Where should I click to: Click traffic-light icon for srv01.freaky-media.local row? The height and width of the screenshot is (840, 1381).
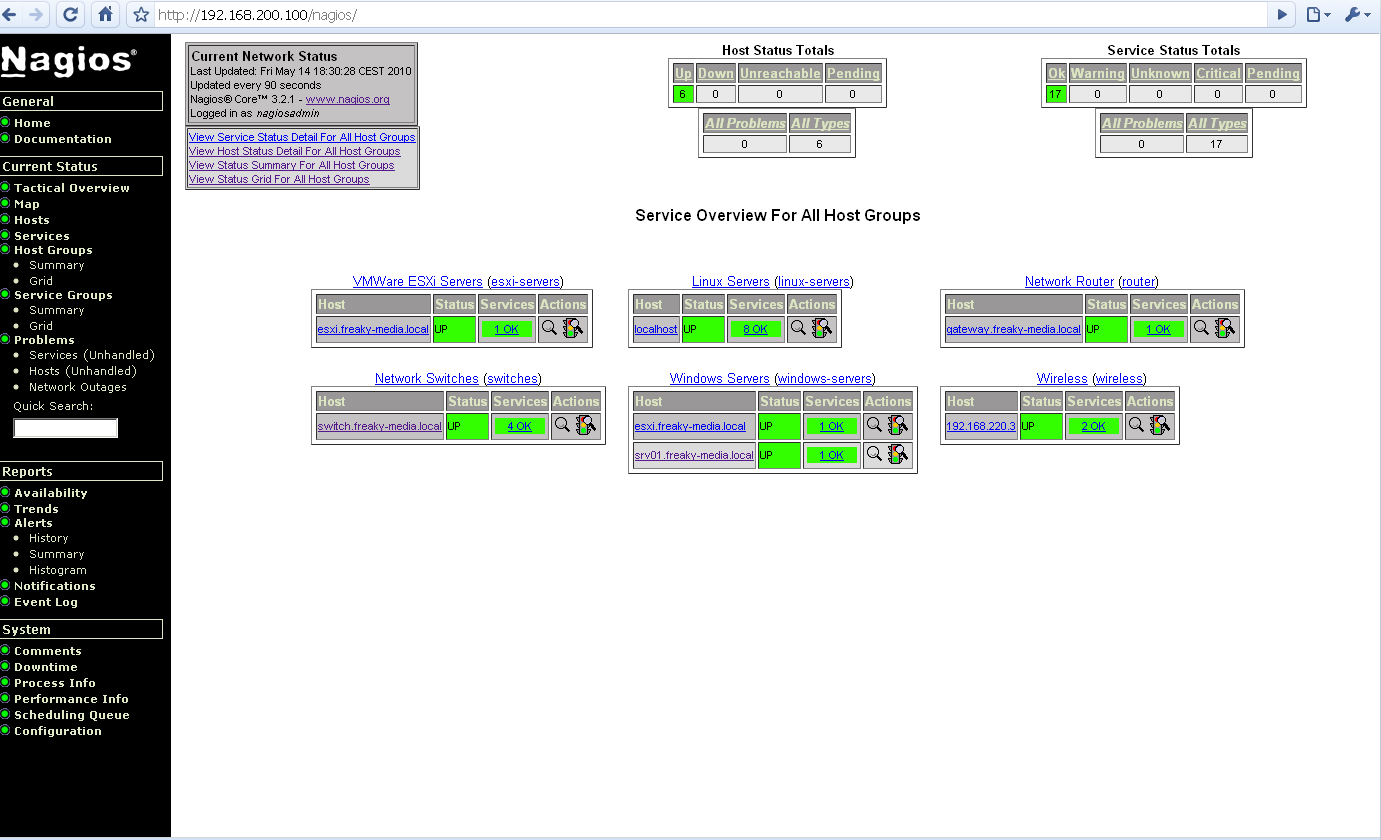tap(899, 455)
